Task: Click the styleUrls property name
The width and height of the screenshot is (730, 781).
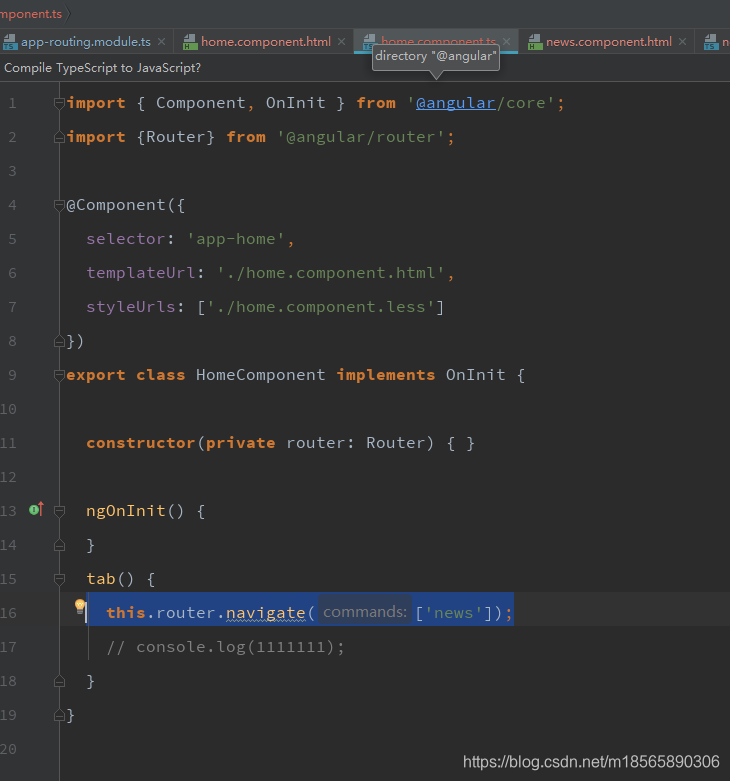Action: coord(131,307)
